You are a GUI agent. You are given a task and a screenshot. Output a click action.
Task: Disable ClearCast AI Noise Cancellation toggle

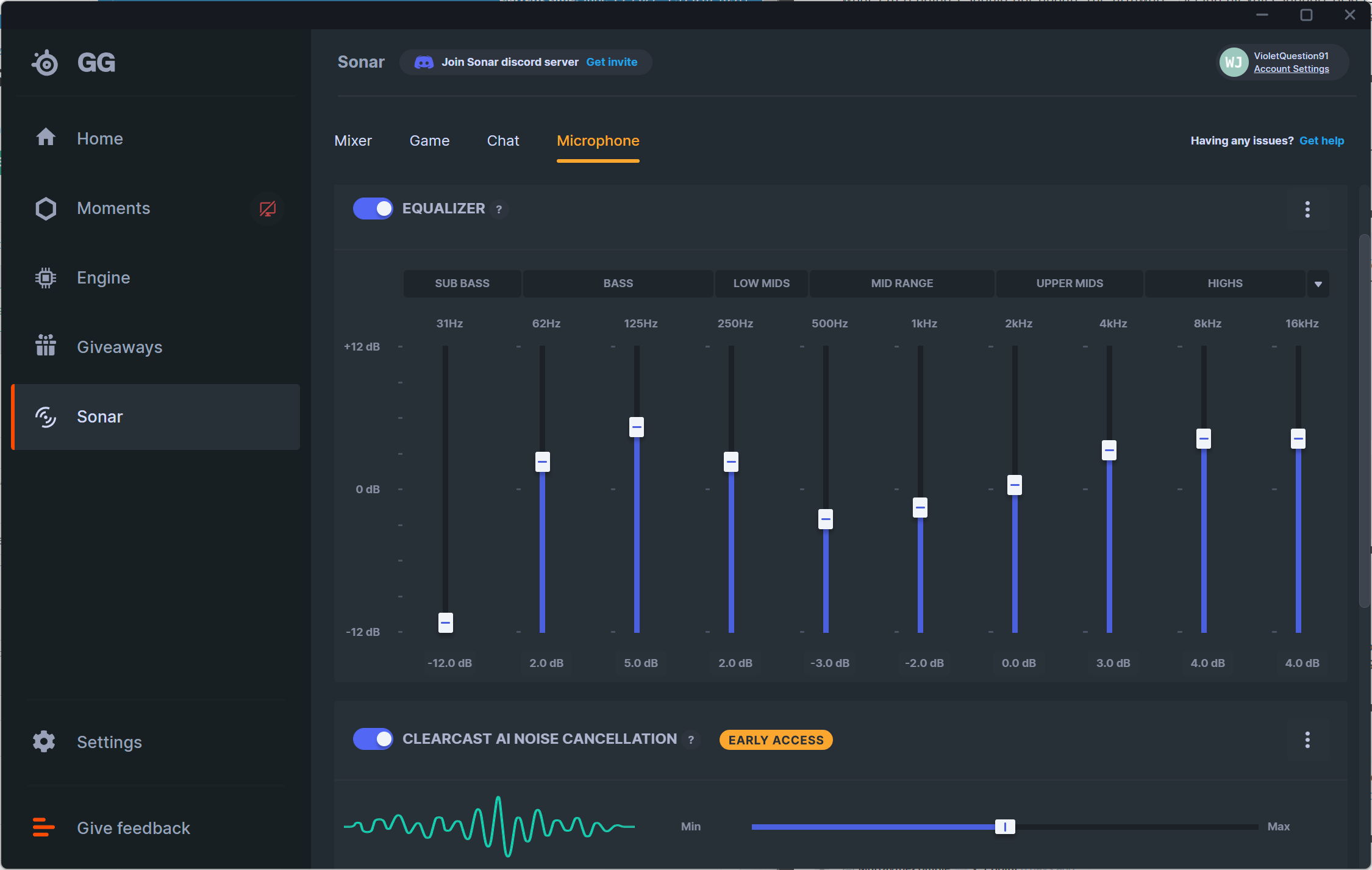(x=373, y=739)
